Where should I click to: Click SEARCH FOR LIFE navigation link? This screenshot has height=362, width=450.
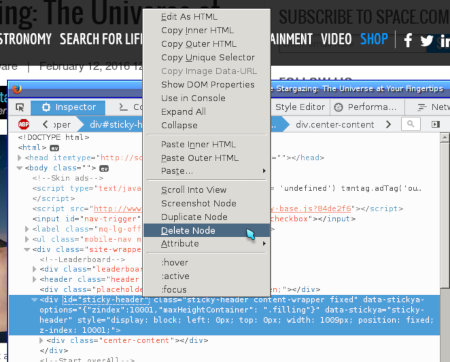tap(101, 39)
